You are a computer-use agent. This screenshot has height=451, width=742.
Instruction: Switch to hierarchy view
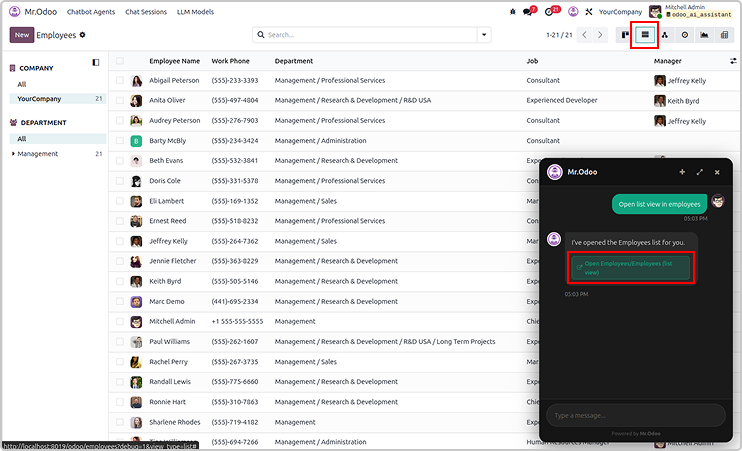(665, 35)
